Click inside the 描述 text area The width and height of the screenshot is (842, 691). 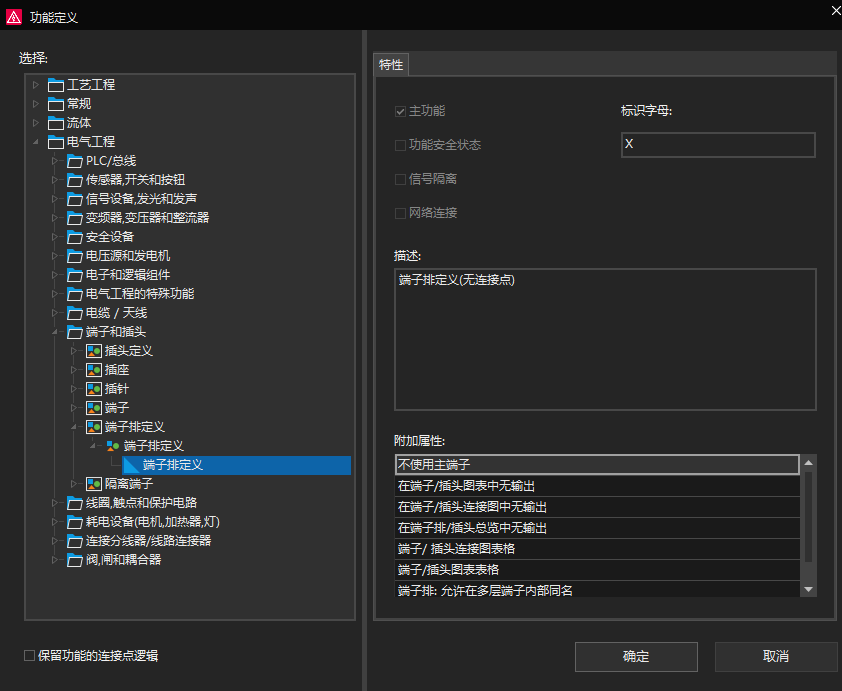605,339
